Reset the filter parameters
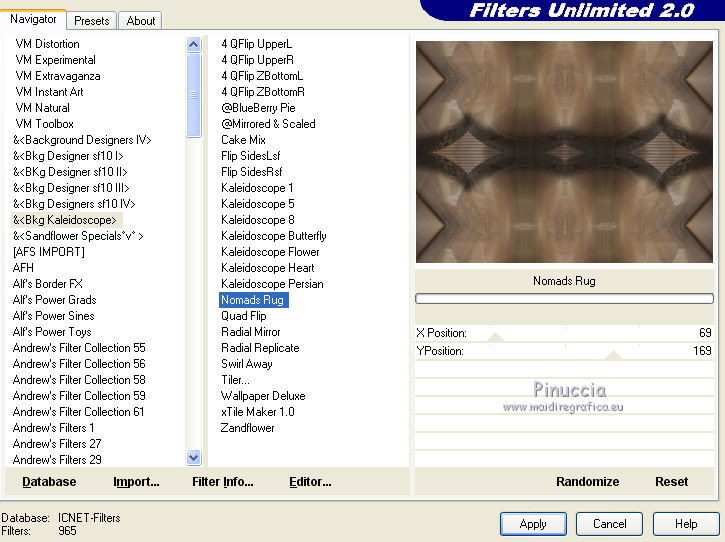725x542 pixels. [671, 482]
